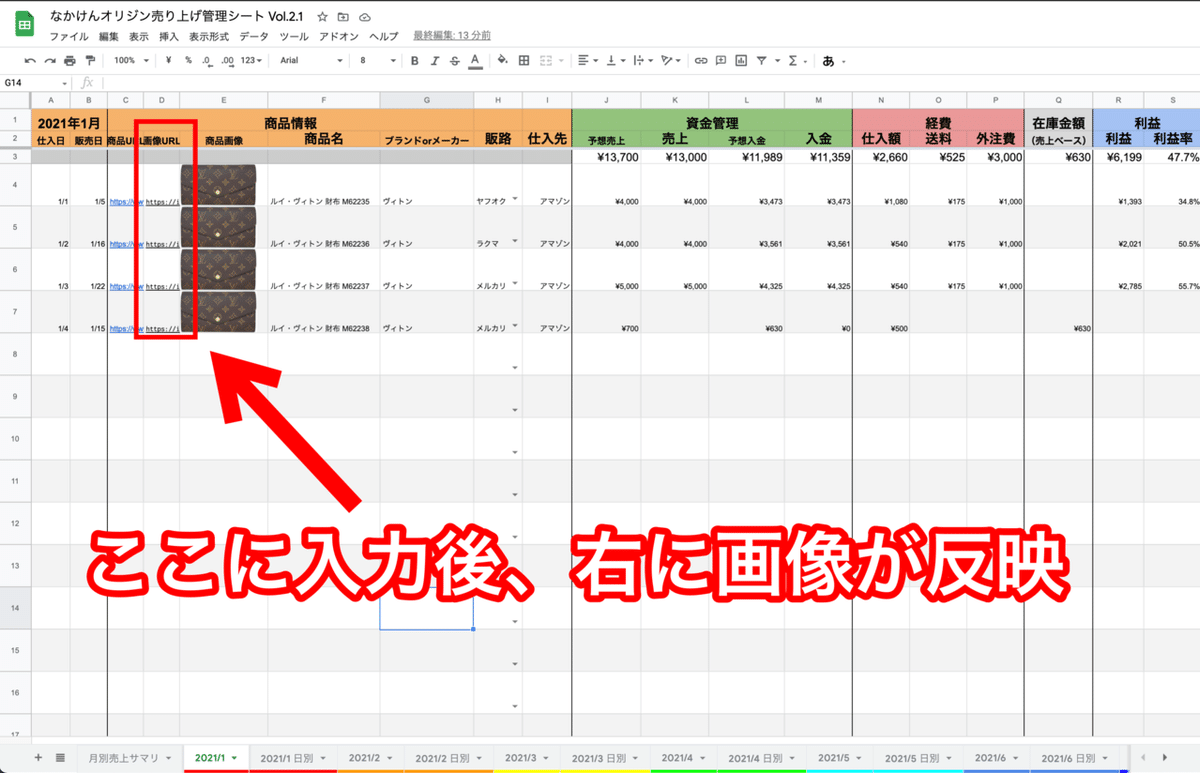Format as percent
This screenshot has width=1200, height=773.
[x=187, y=61]
